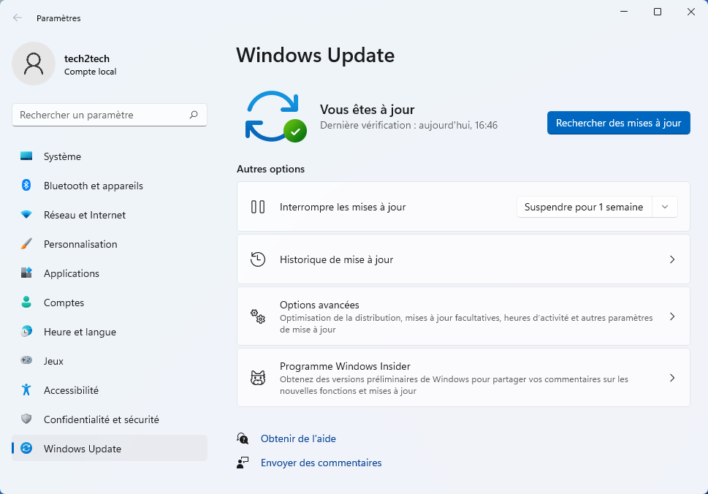Viewport: 708px width, 494px height.
Task: Click Rechercher des mises à jour button
Action: [x=618, y=123]
